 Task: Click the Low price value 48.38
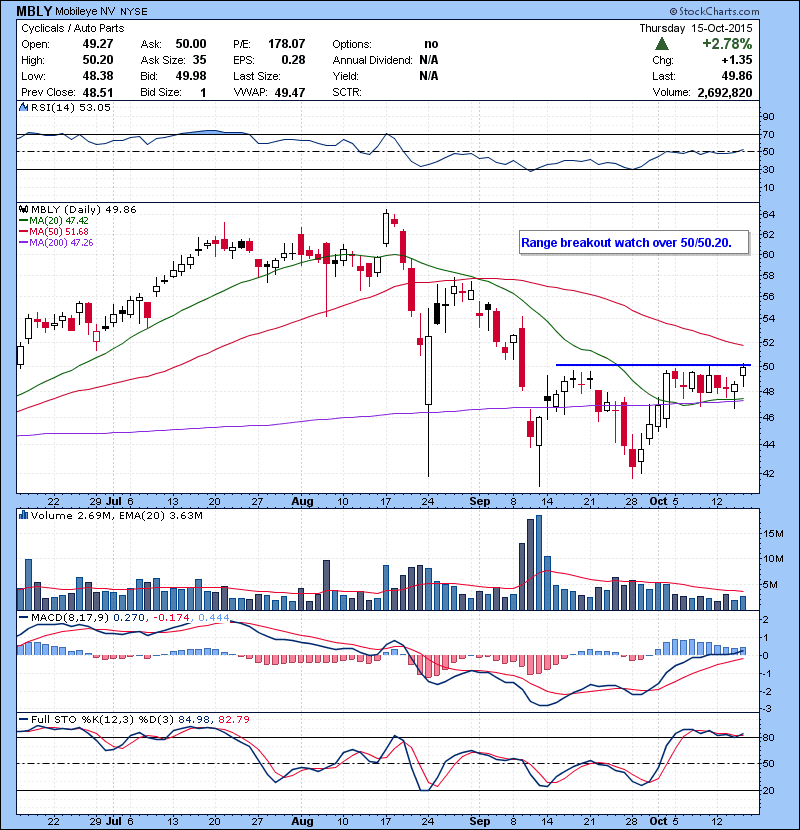pos(98,76)
